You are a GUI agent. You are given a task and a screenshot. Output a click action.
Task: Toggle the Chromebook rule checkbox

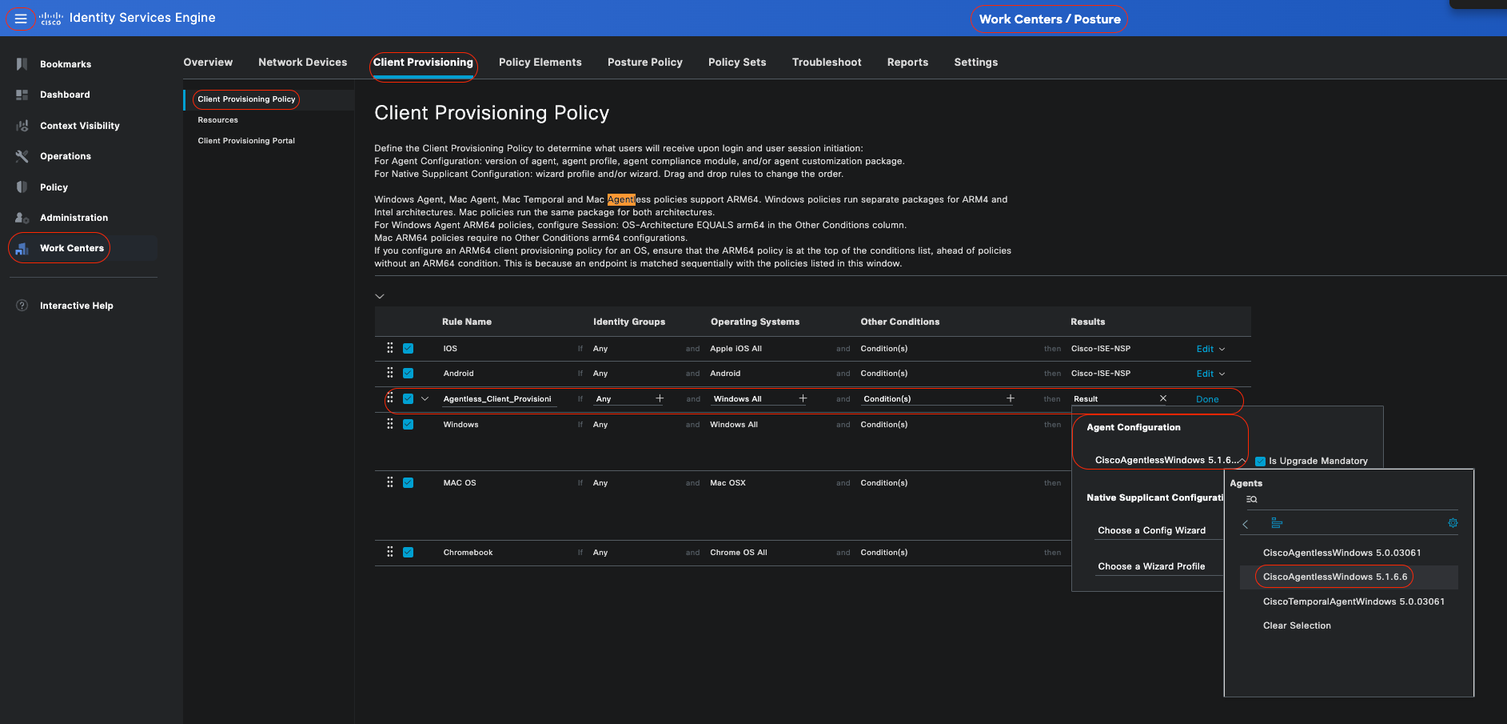(x=408, y=552)
